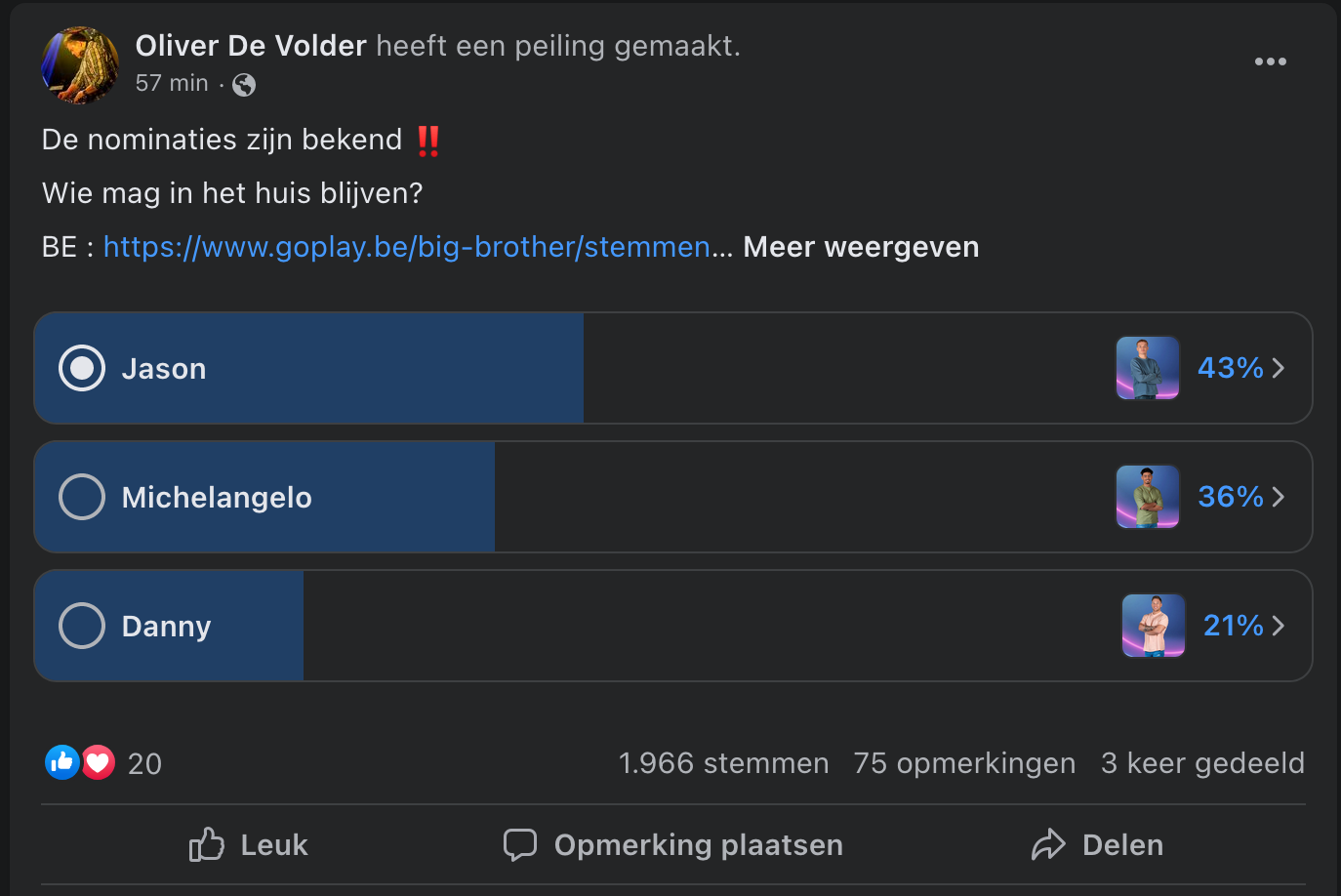Click Oliver De Volder's profile picture
The image size is (1341, 896).
80,64
